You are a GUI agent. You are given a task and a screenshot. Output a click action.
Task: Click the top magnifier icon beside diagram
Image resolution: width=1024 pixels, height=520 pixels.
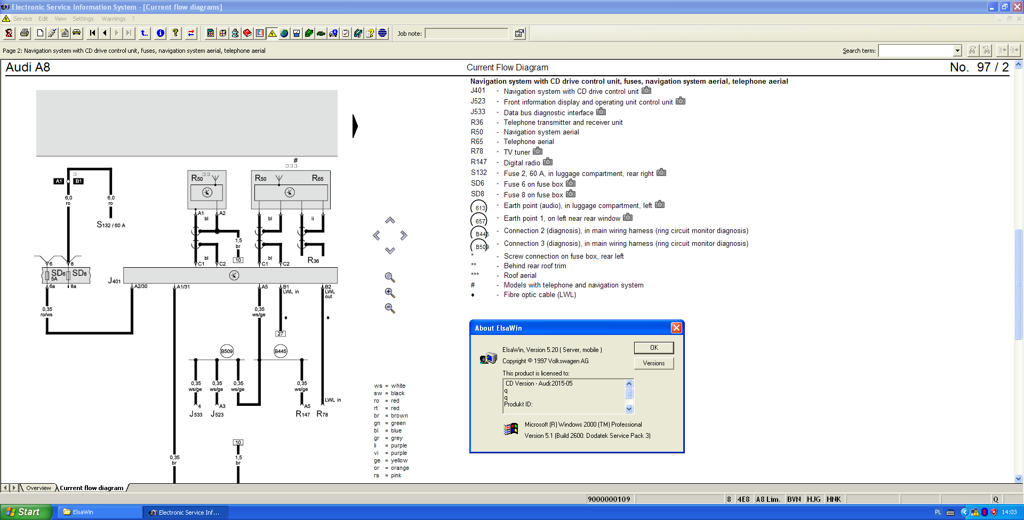tap(390, 278)
